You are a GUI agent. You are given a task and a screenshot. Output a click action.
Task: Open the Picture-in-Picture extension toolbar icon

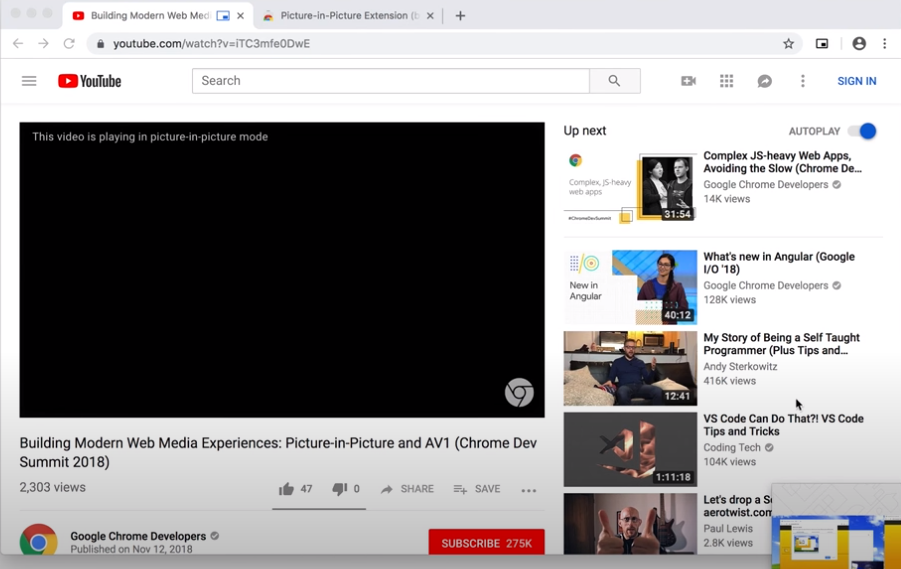pos(822,44)
